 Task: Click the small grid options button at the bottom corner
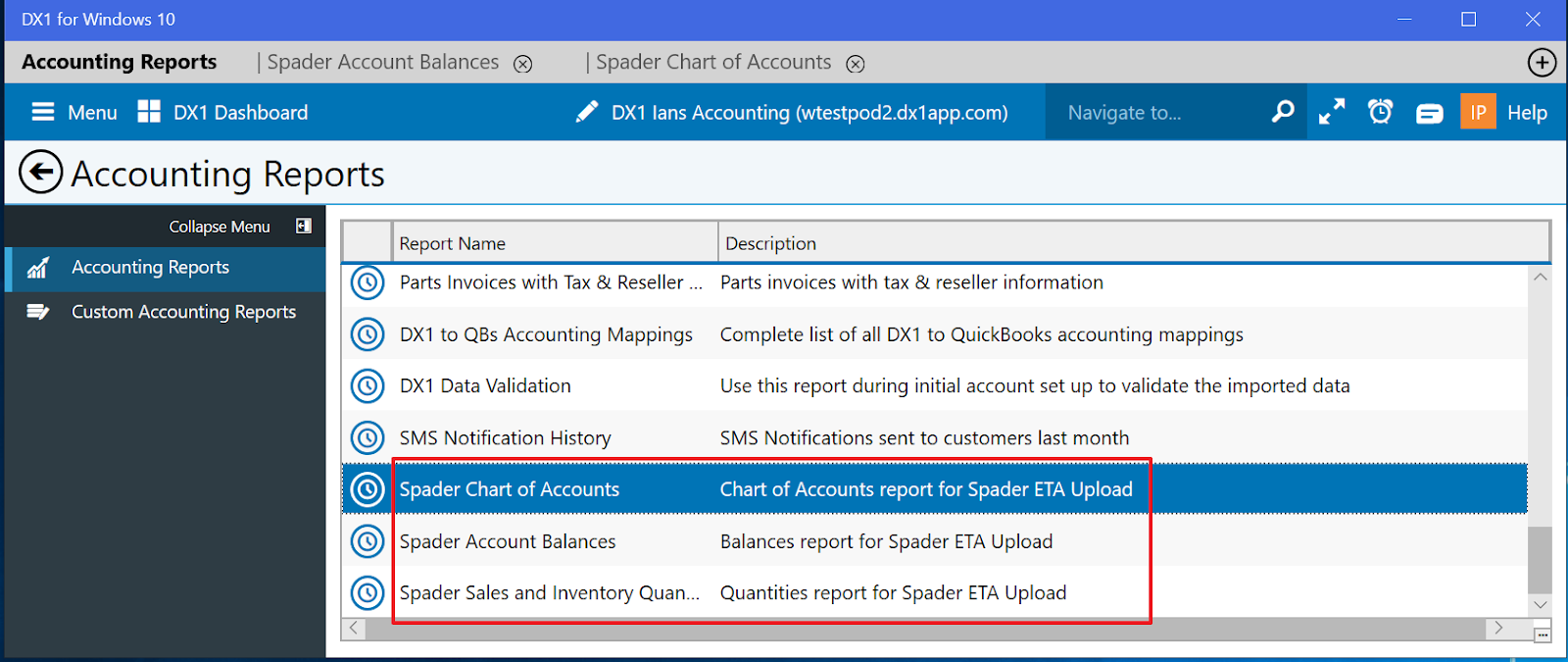coord(1543,636)
